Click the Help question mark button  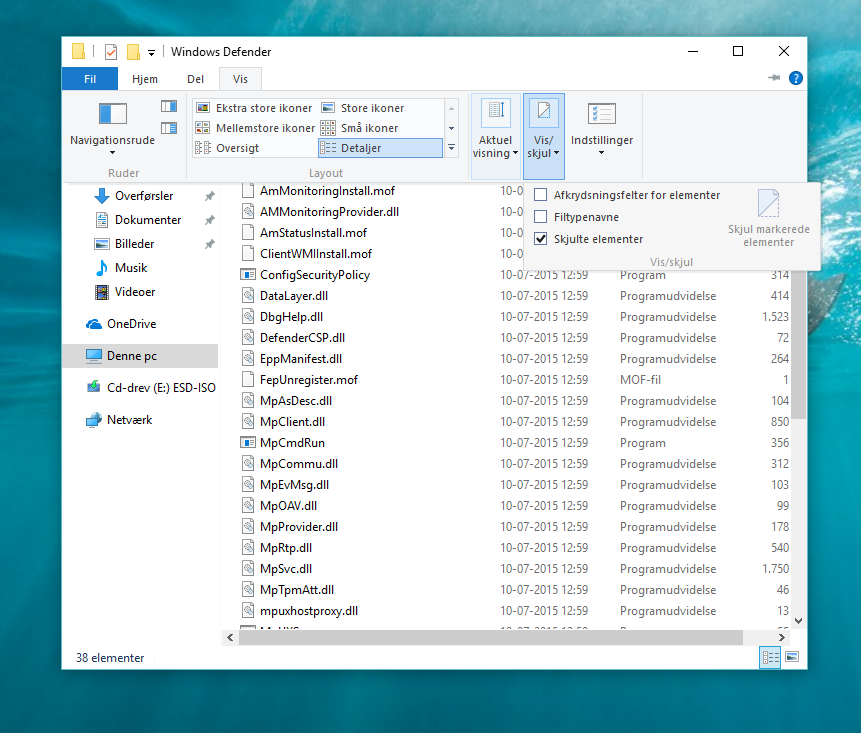(x=795, y=77)
